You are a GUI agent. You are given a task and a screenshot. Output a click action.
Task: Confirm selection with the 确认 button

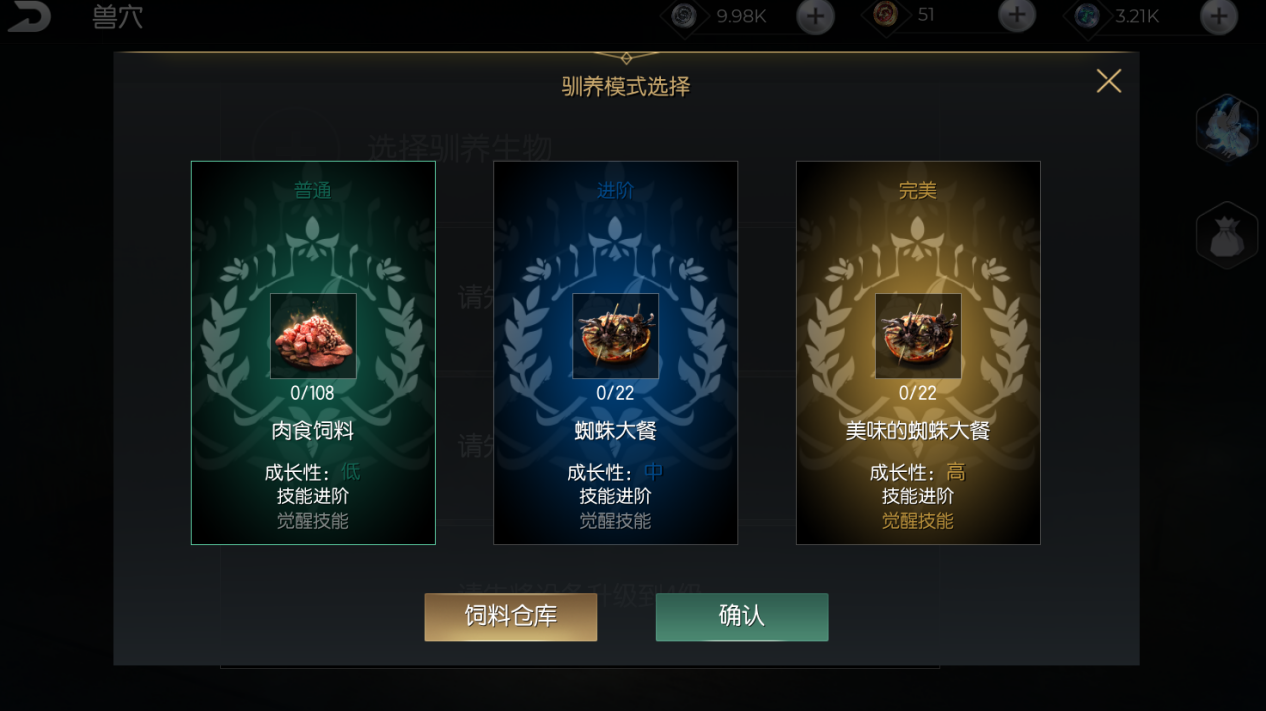click(742, 617)
